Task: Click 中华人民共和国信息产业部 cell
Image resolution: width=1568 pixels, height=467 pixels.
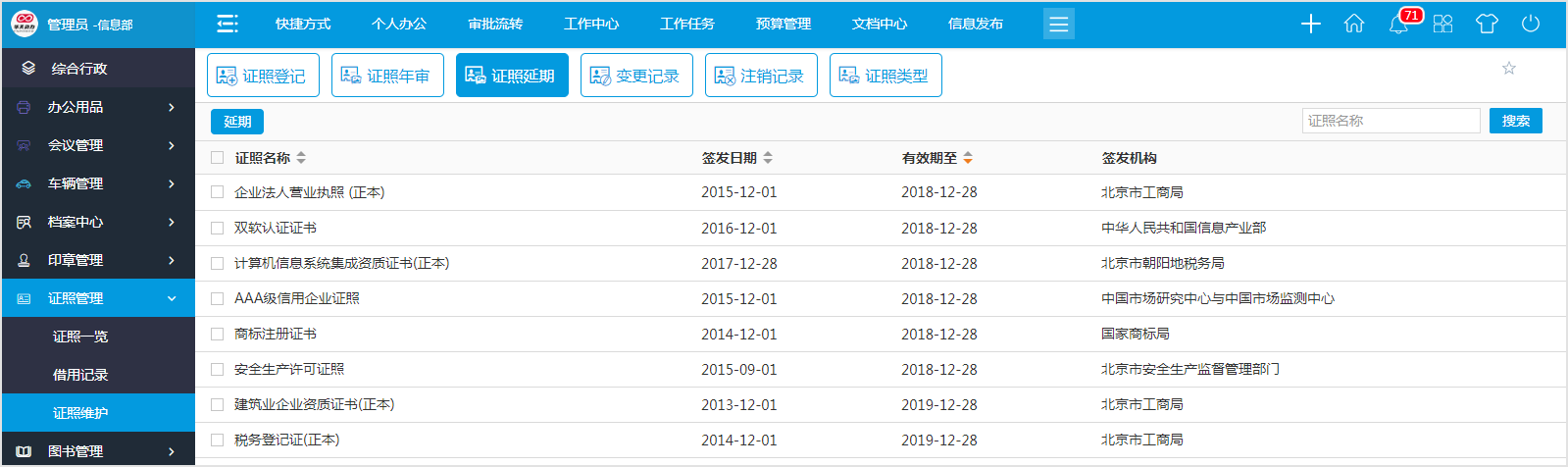Action: click(1184, 228)
